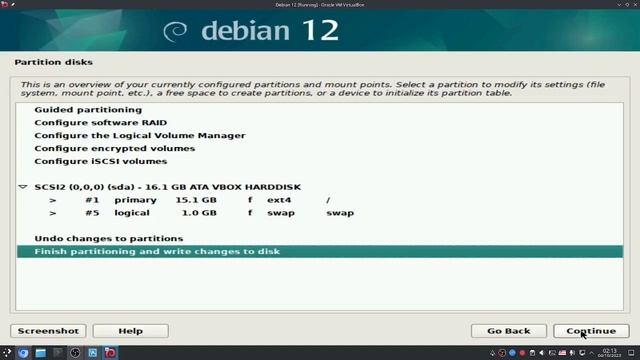The width and height of the screenshot is (640, 360).
Task: Select Finish partitioning and write changes to disk
Action: pos(320,251)
